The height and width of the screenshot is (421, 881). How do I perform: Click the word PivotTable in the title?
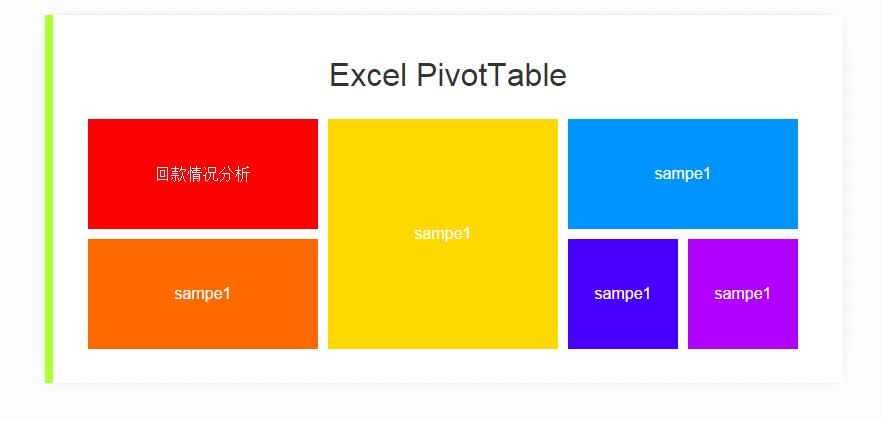492,75
